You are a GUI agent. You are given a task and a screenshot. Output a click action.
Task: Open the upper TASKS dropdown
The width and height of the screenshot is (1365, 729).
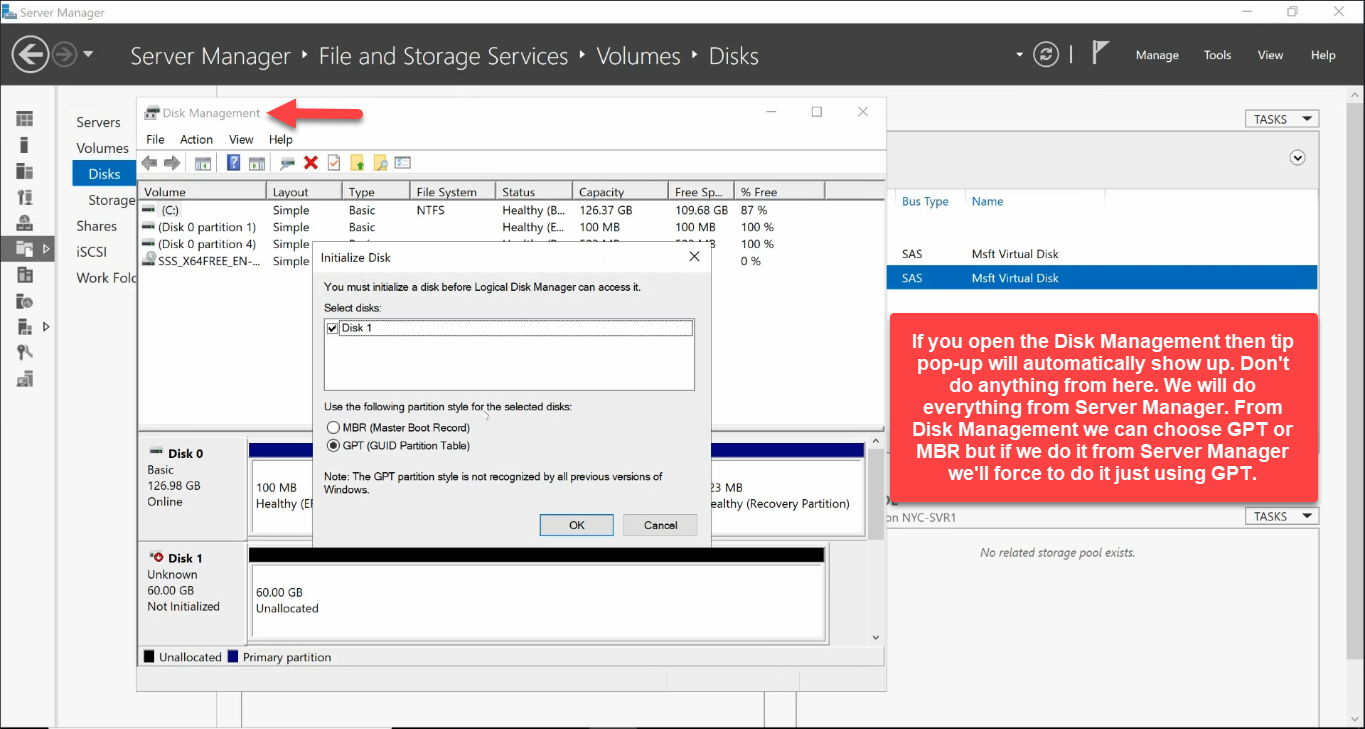pyautogui.click(x=1282, y=119)
